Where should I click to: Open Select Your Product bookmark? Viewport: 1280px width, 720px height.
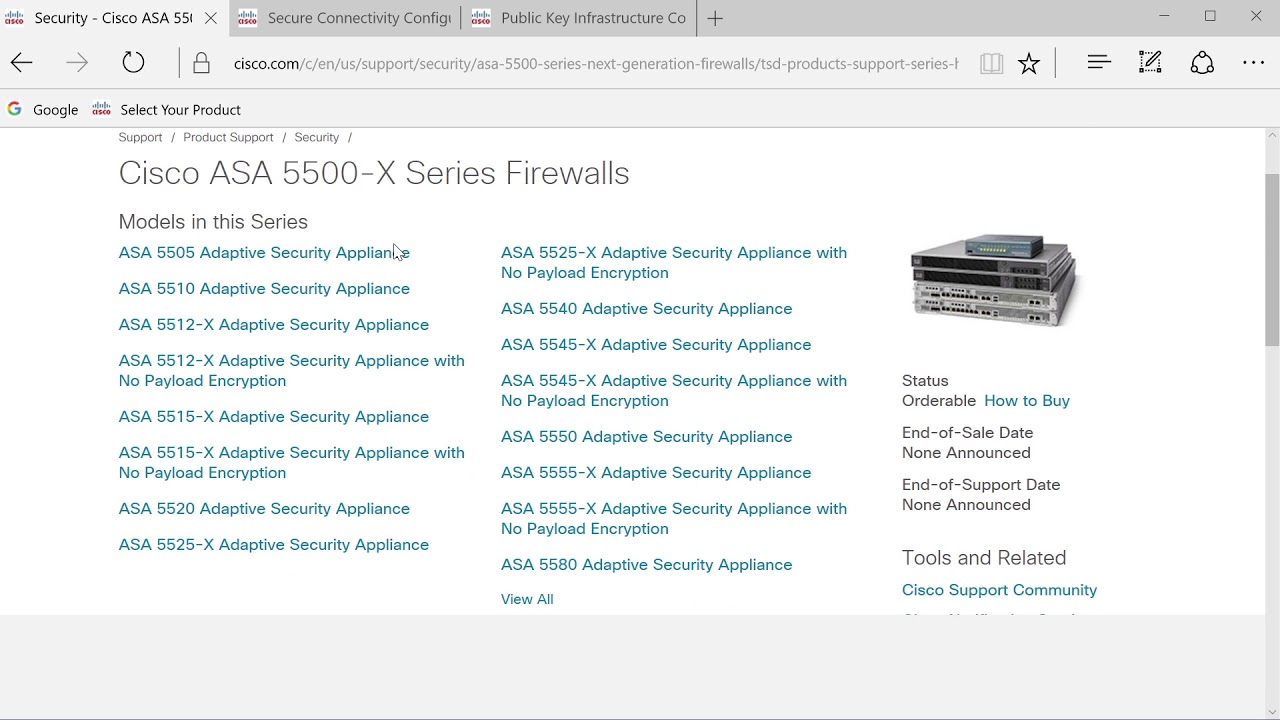167,109
